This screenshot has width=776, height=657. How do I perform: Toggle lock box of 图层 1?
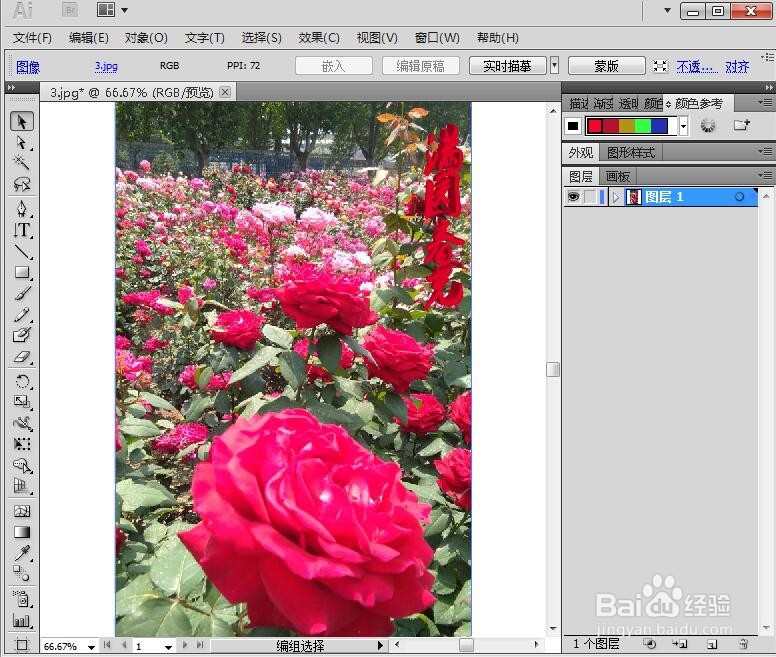click(590, 197)
